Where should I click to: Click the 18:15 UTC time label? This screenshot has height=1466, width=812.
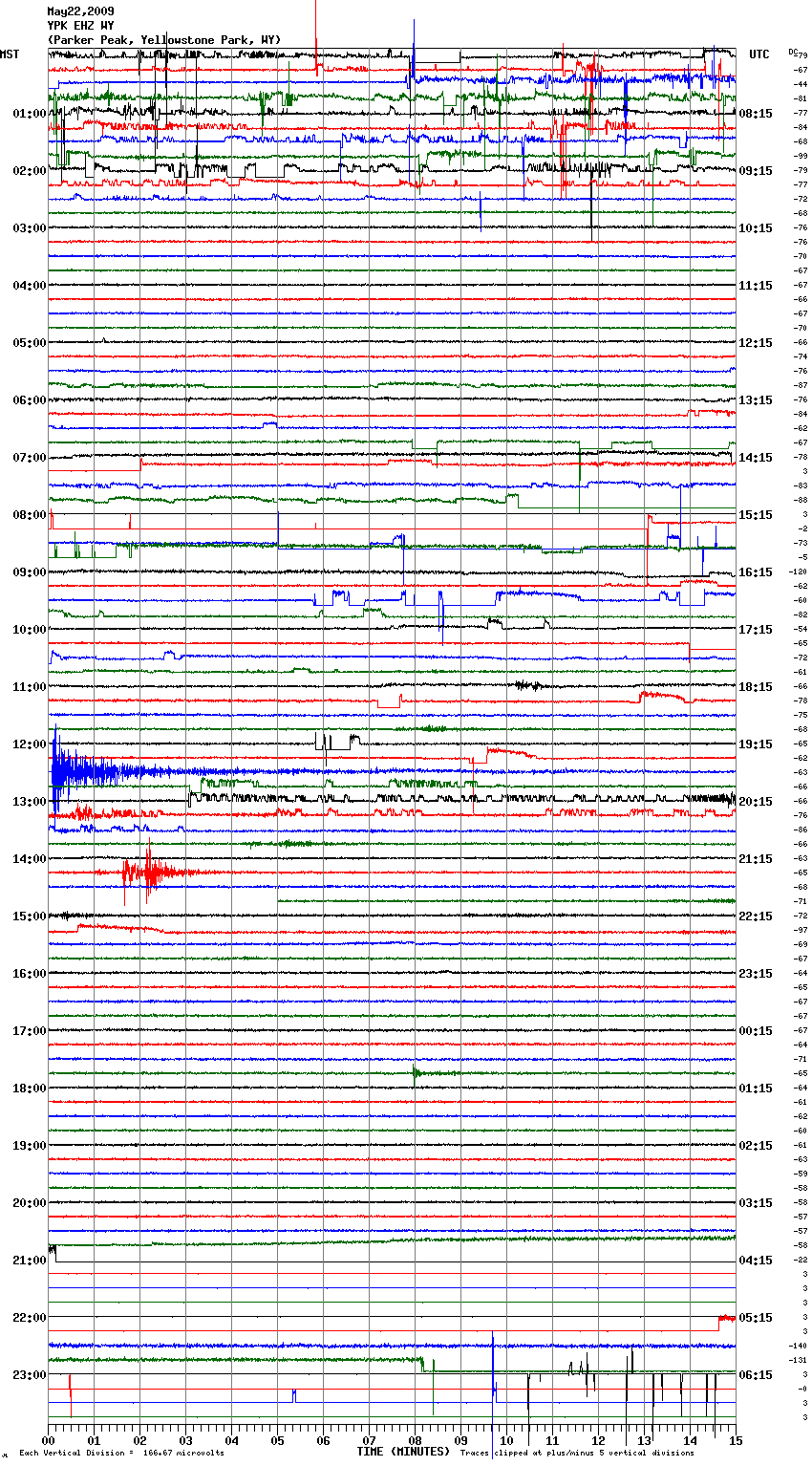pyautogui.click(x=756, y=687)
